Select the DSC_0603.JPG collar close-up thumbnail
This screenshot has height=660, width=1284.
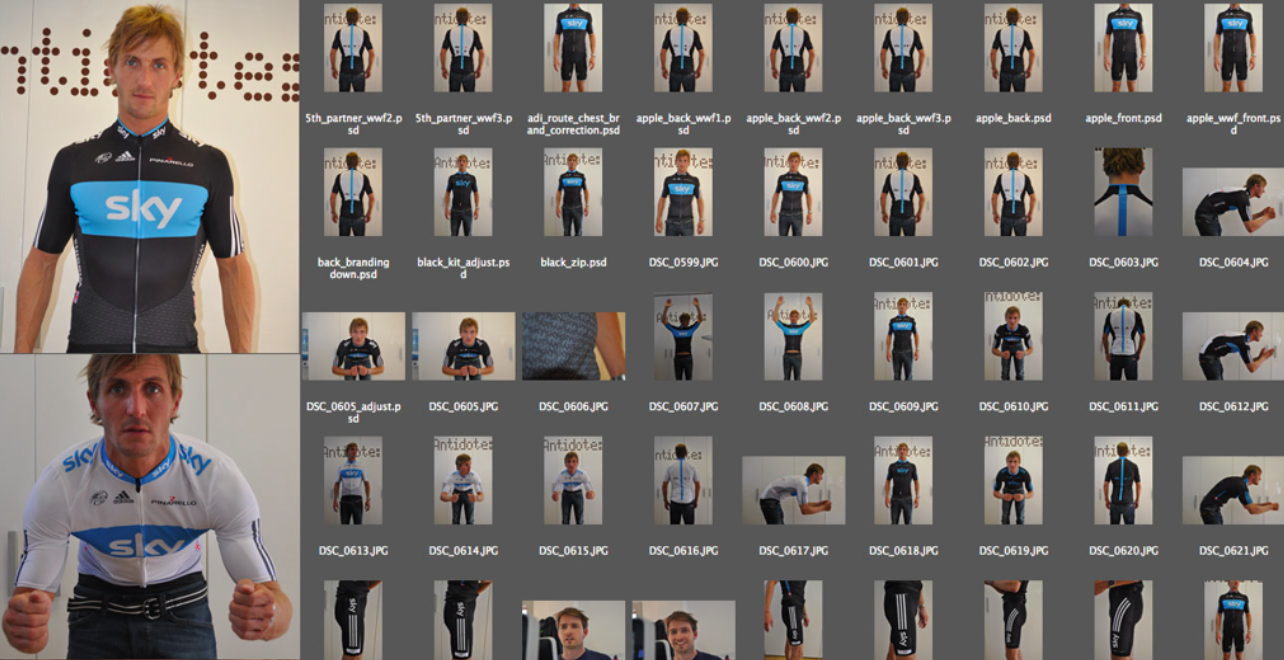1123,192
